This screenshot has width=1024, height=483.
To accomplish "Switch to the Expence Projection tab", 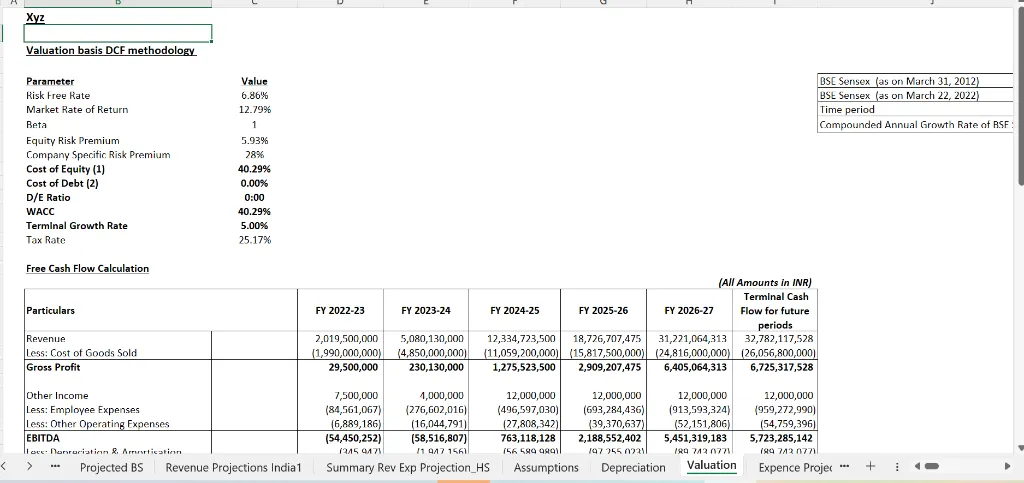I will pos(793,467).
